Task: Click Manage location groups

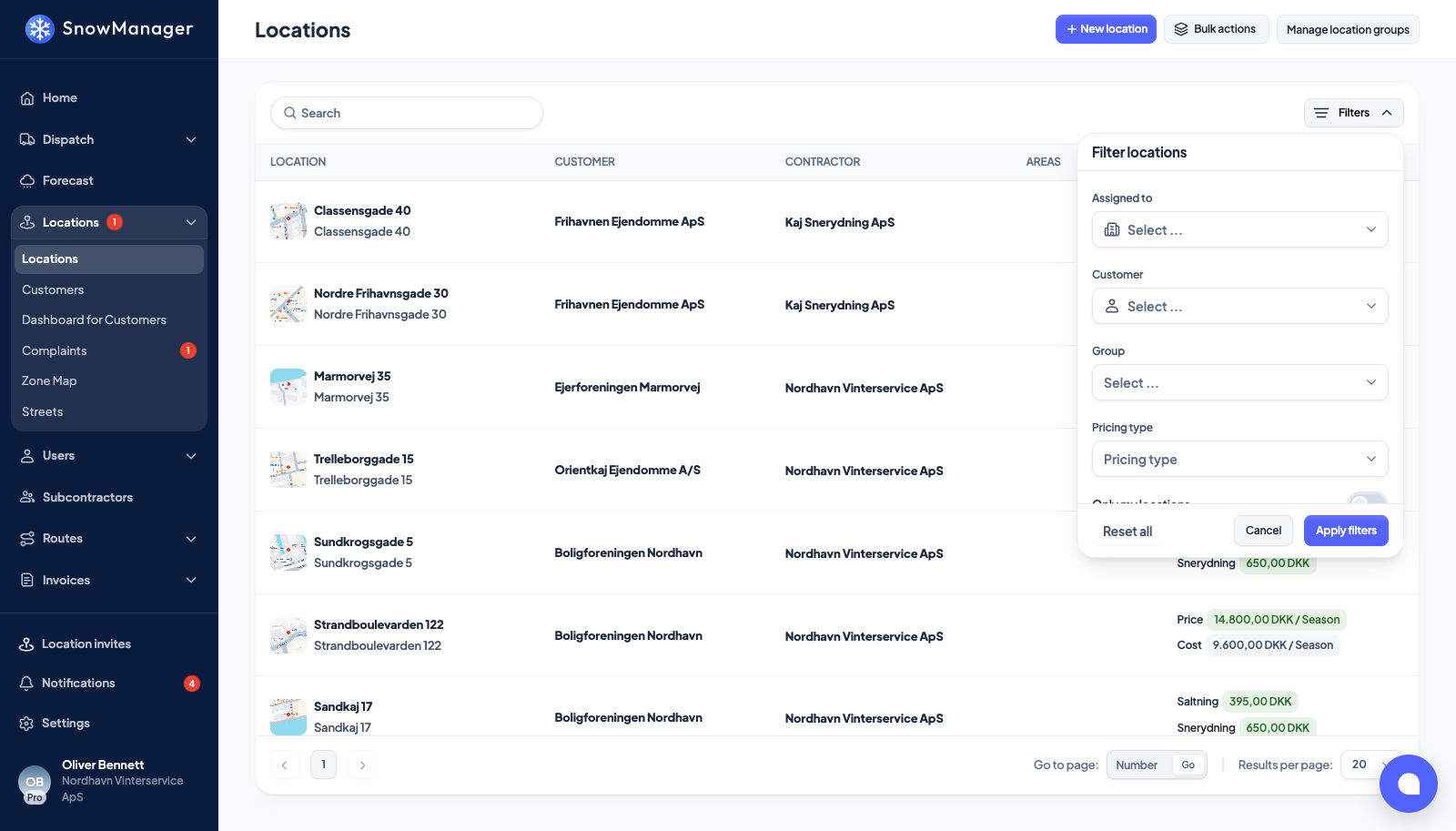Action: pyautogui.click(x=1348, y=29)
